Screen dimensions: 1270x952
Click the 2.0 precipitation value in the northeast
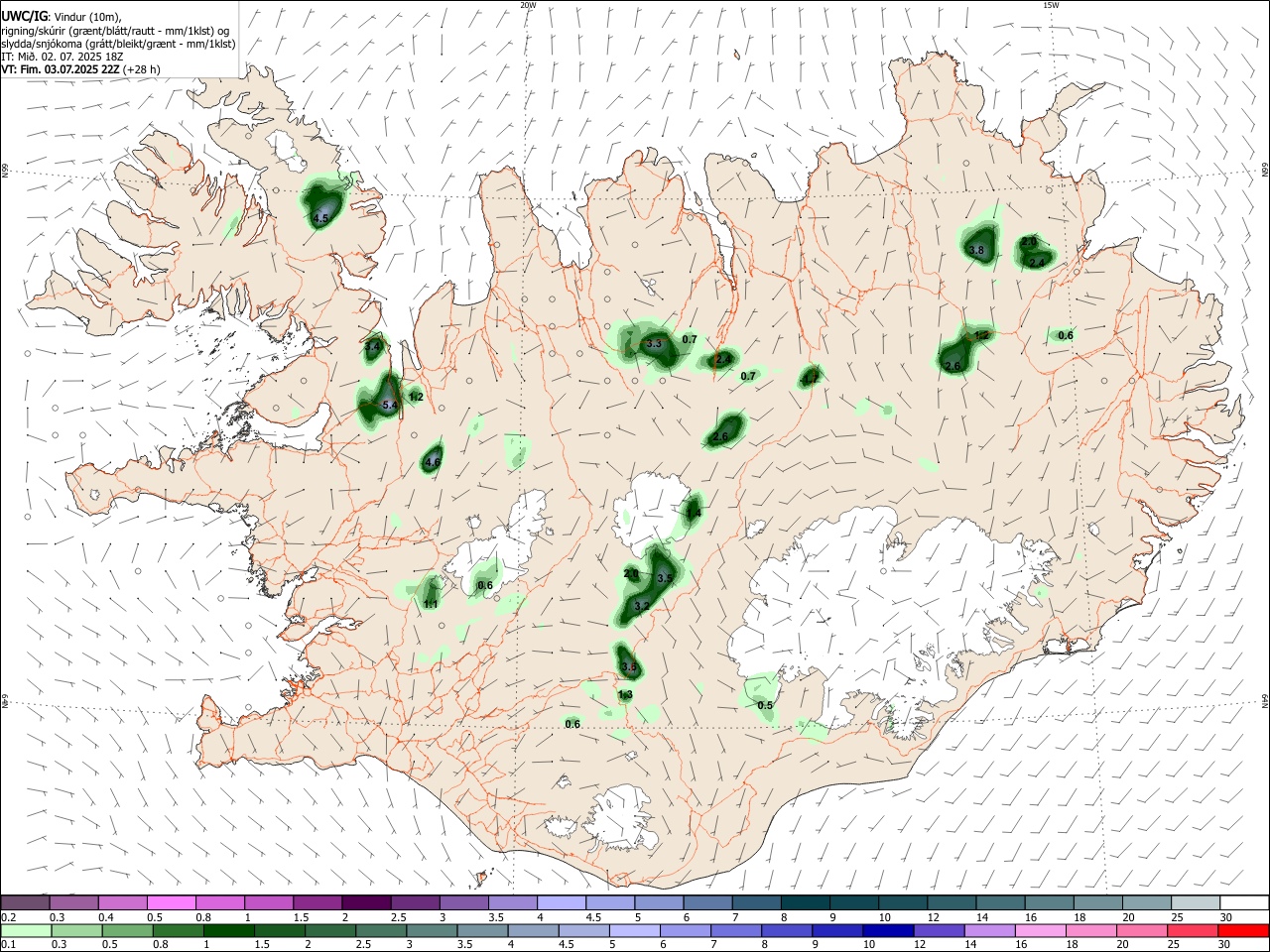1029,242
